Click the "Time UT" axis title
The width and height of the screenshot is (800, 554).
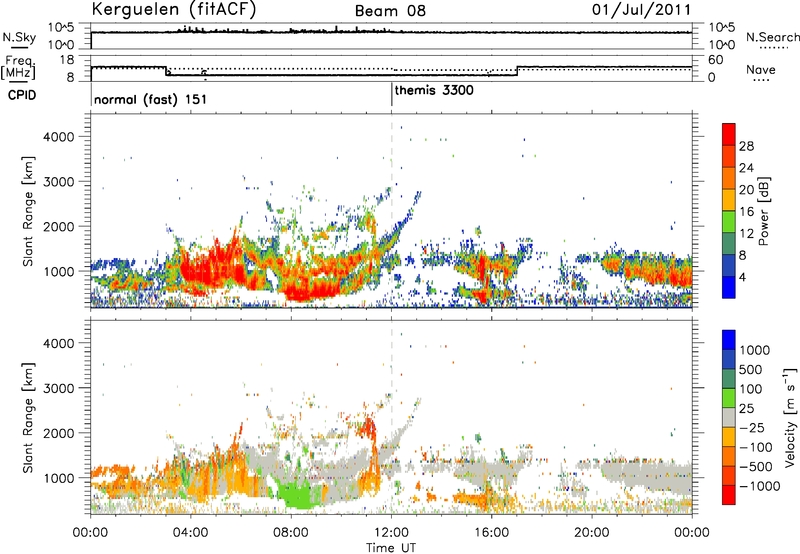click(x=391, y=548)
